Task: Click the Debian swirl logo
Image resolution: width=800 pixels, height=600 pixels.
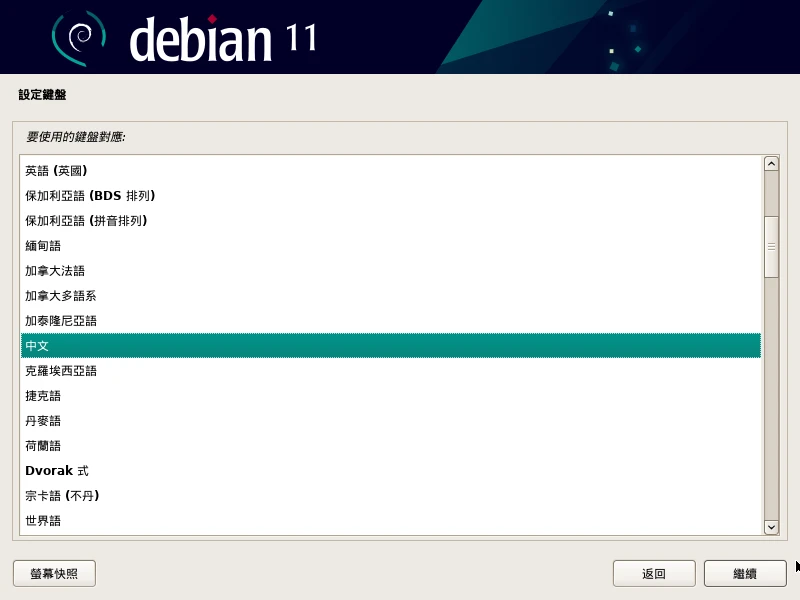Action: pyautogui.click(x=78, y=38)
